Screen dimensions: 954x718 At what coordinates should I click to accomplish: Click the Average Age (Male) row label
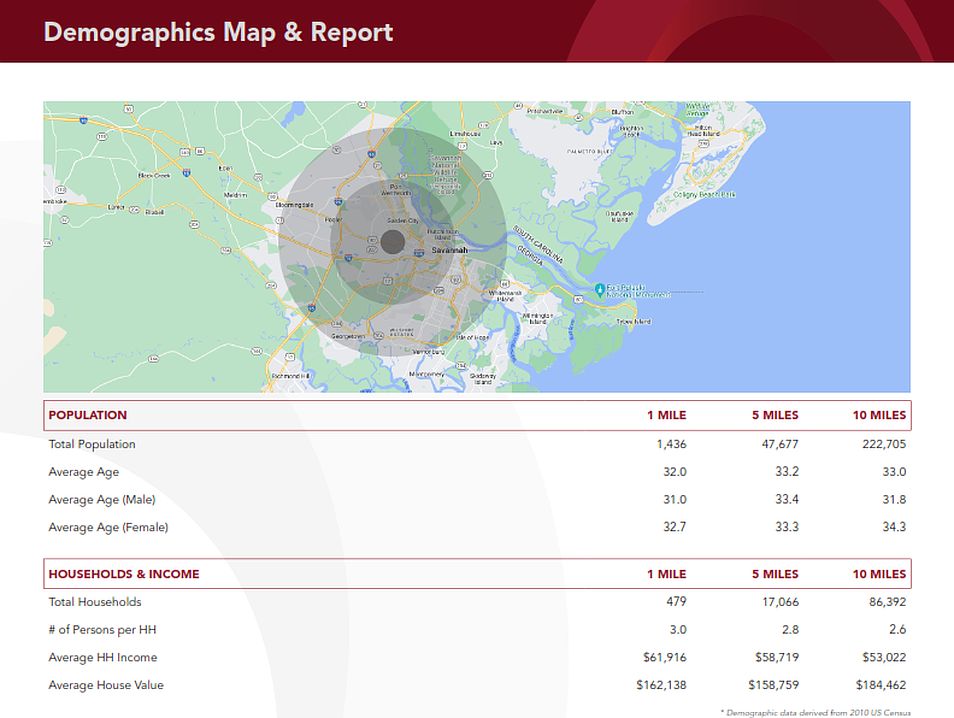click(102, 500)
